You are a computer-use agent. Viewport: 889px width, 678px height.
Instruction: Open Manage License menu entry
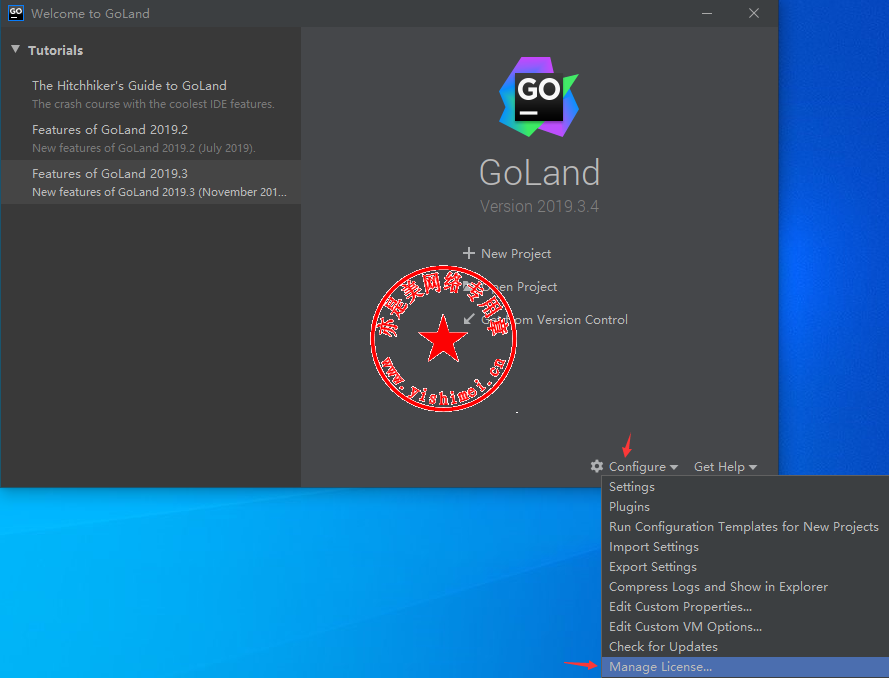tap(745, 667)
